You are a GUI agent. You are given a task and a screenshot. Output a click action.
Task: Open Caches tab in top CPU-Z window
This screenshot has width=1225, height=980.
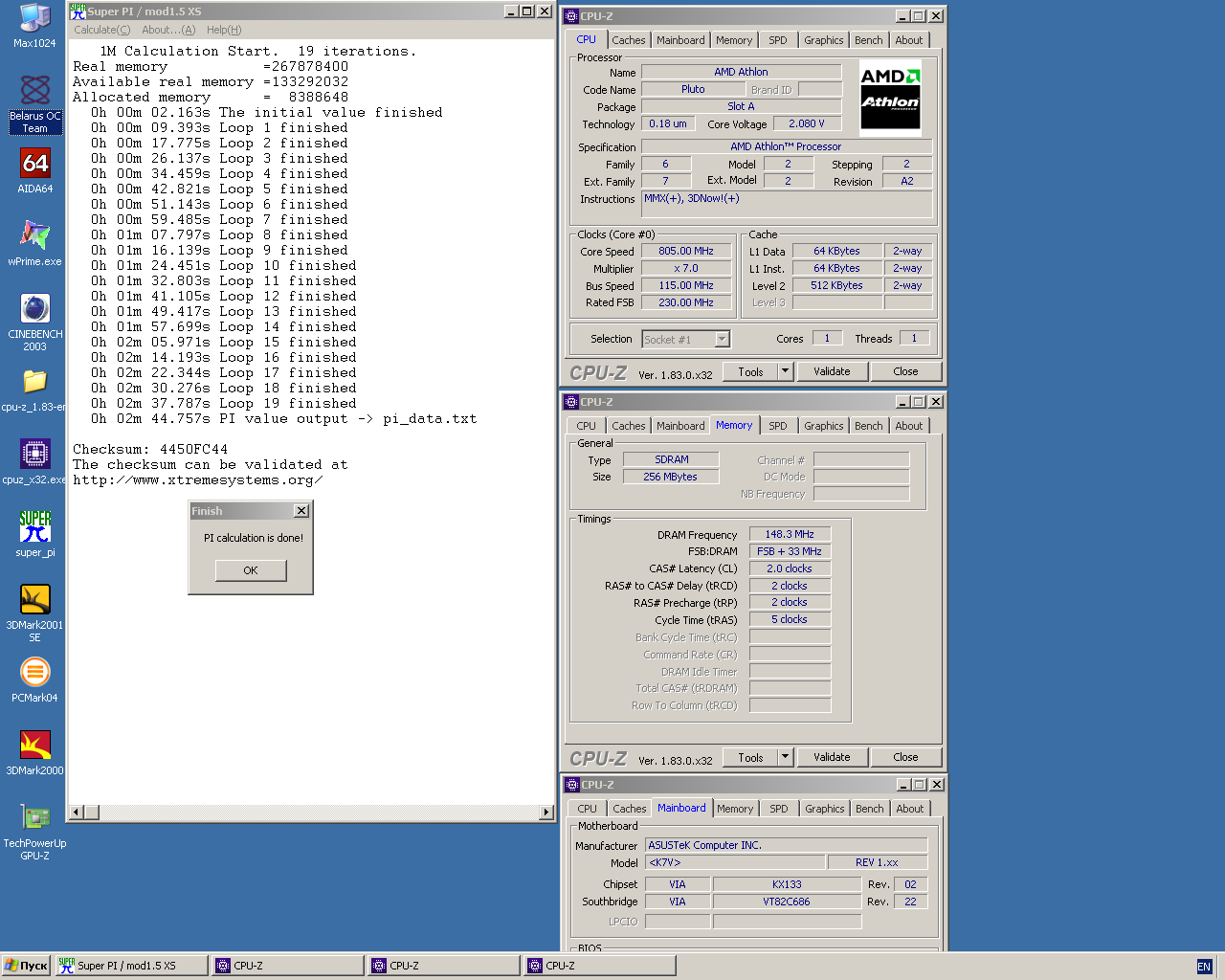[x=629, y=40]
